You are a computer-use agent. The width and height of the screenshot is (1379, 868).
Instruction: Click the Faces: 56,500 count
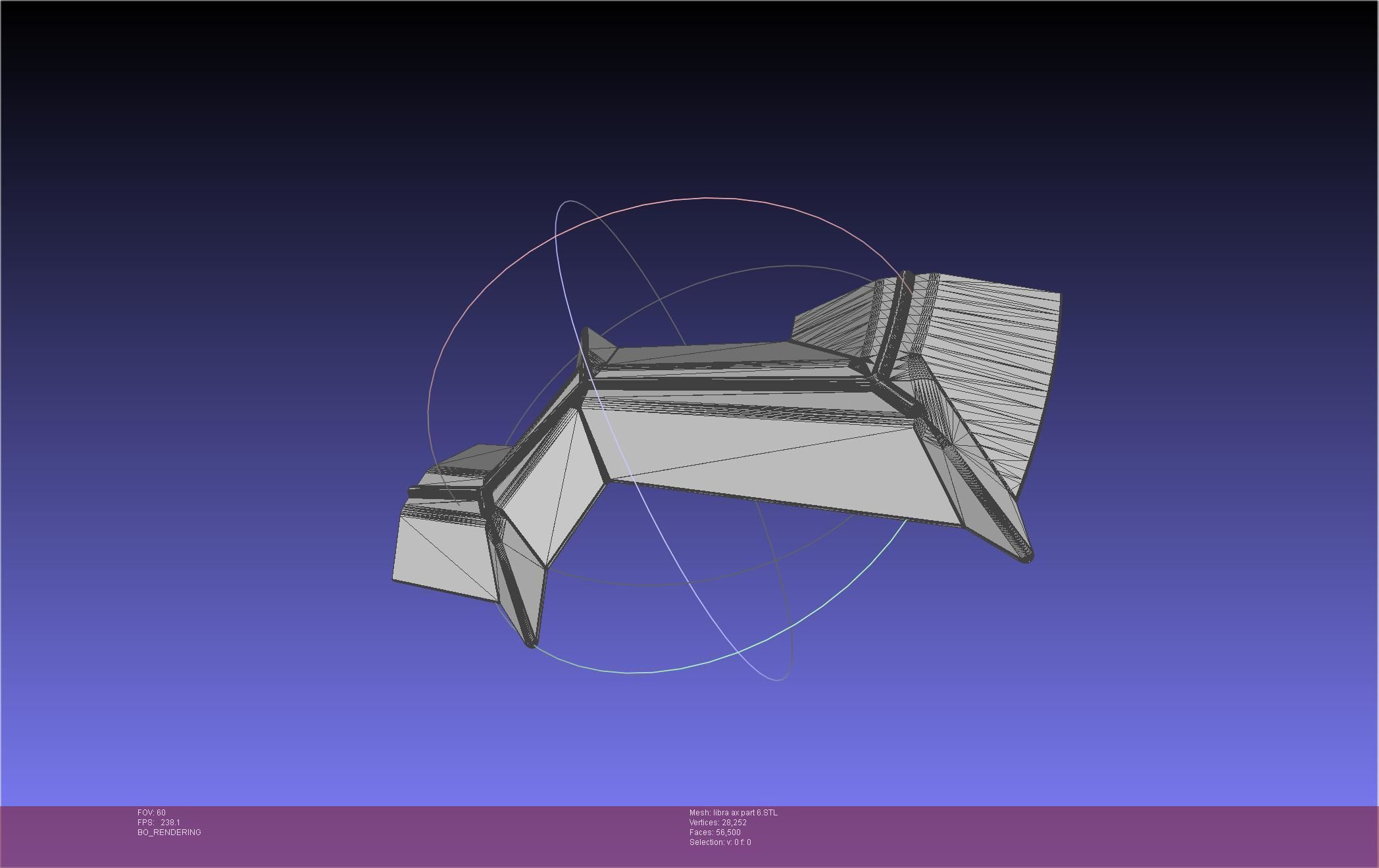(x=715, y=832)
